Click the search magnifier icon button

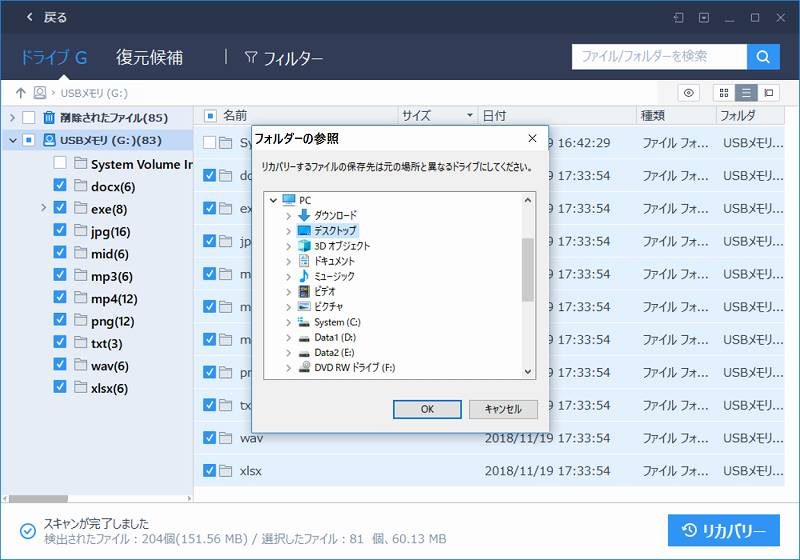point(763,57)
